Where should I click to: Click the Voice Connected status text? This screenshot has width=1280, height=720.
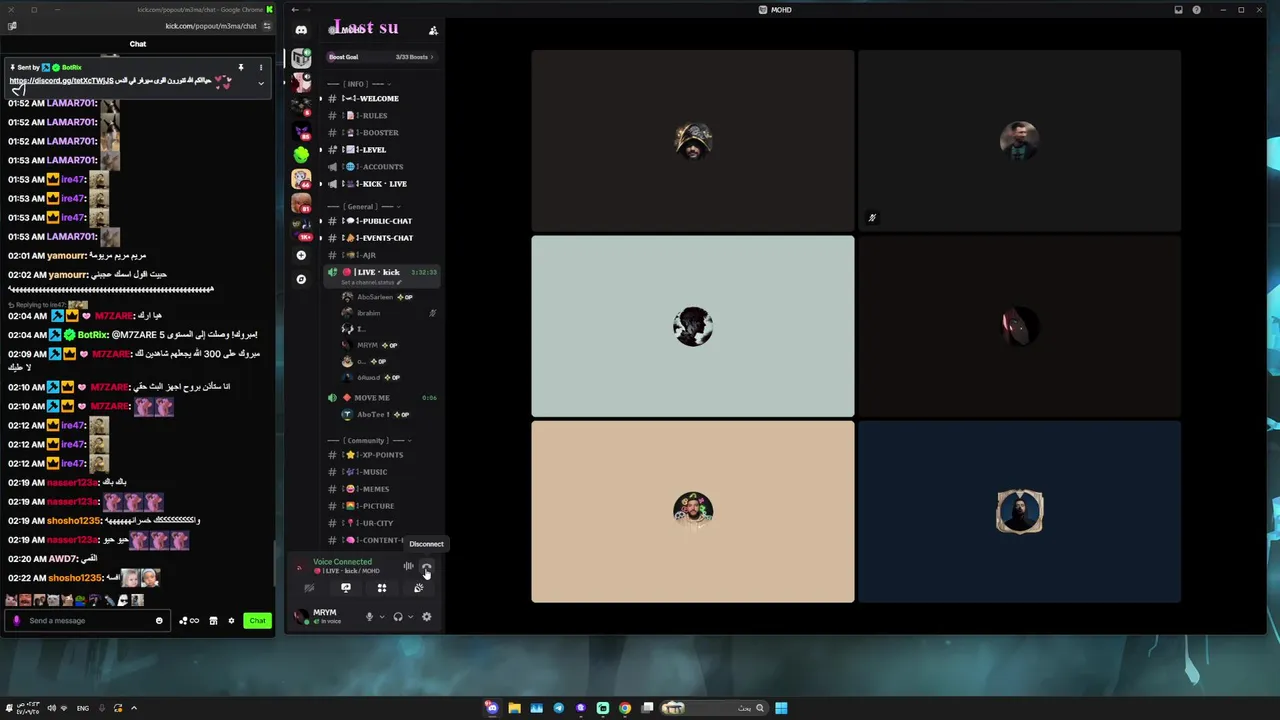342,562
